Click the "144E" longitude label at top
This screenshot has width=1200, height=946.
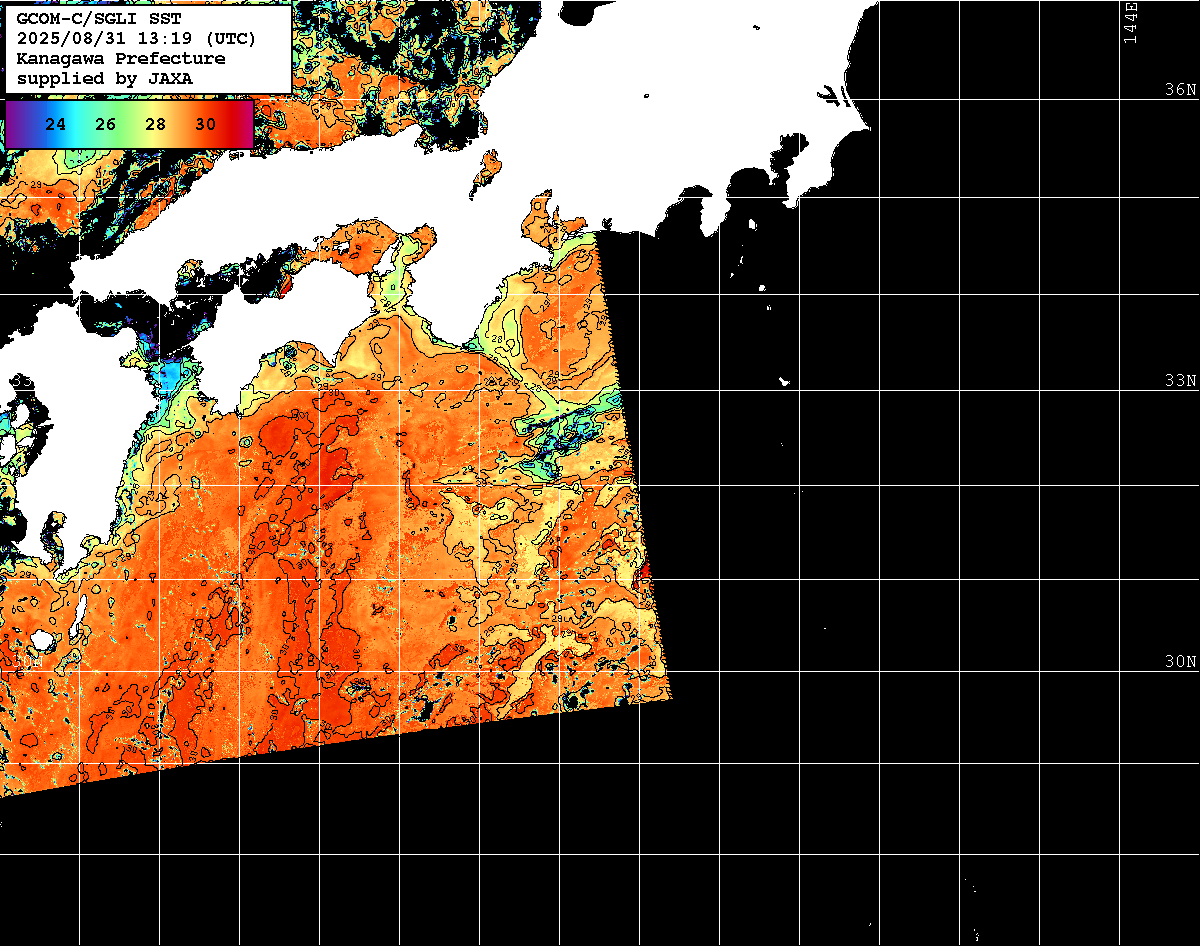(x=1131, y=22)
